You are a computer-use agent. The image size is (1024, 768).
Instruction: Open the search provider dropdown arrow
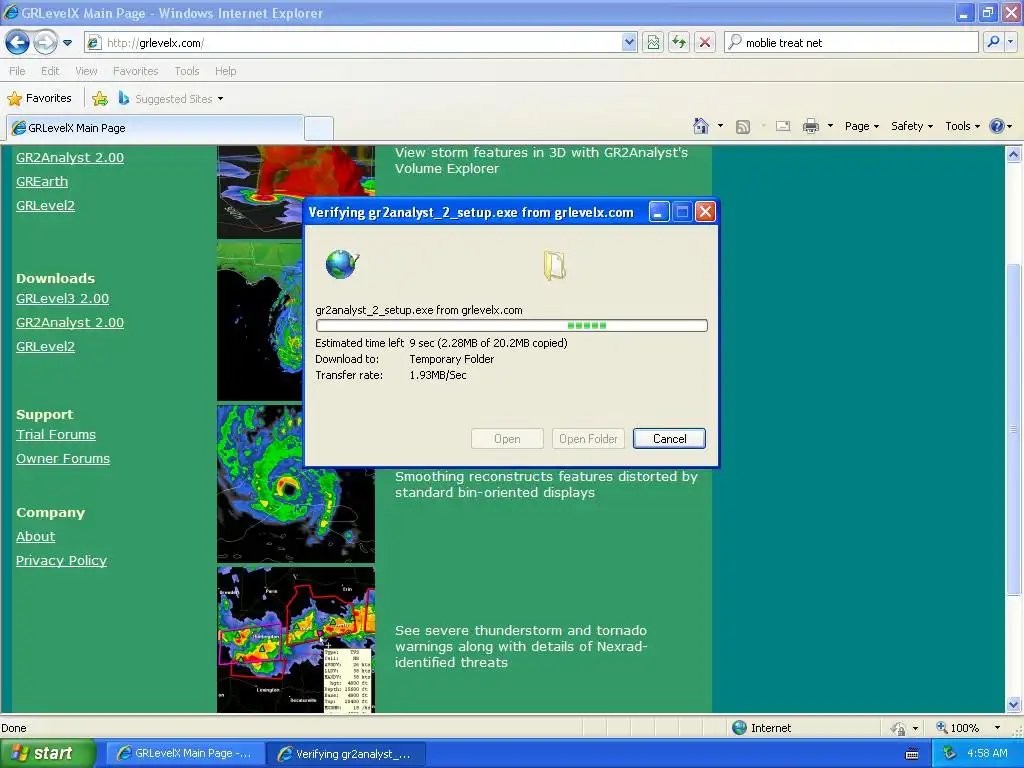point(1010,42)
